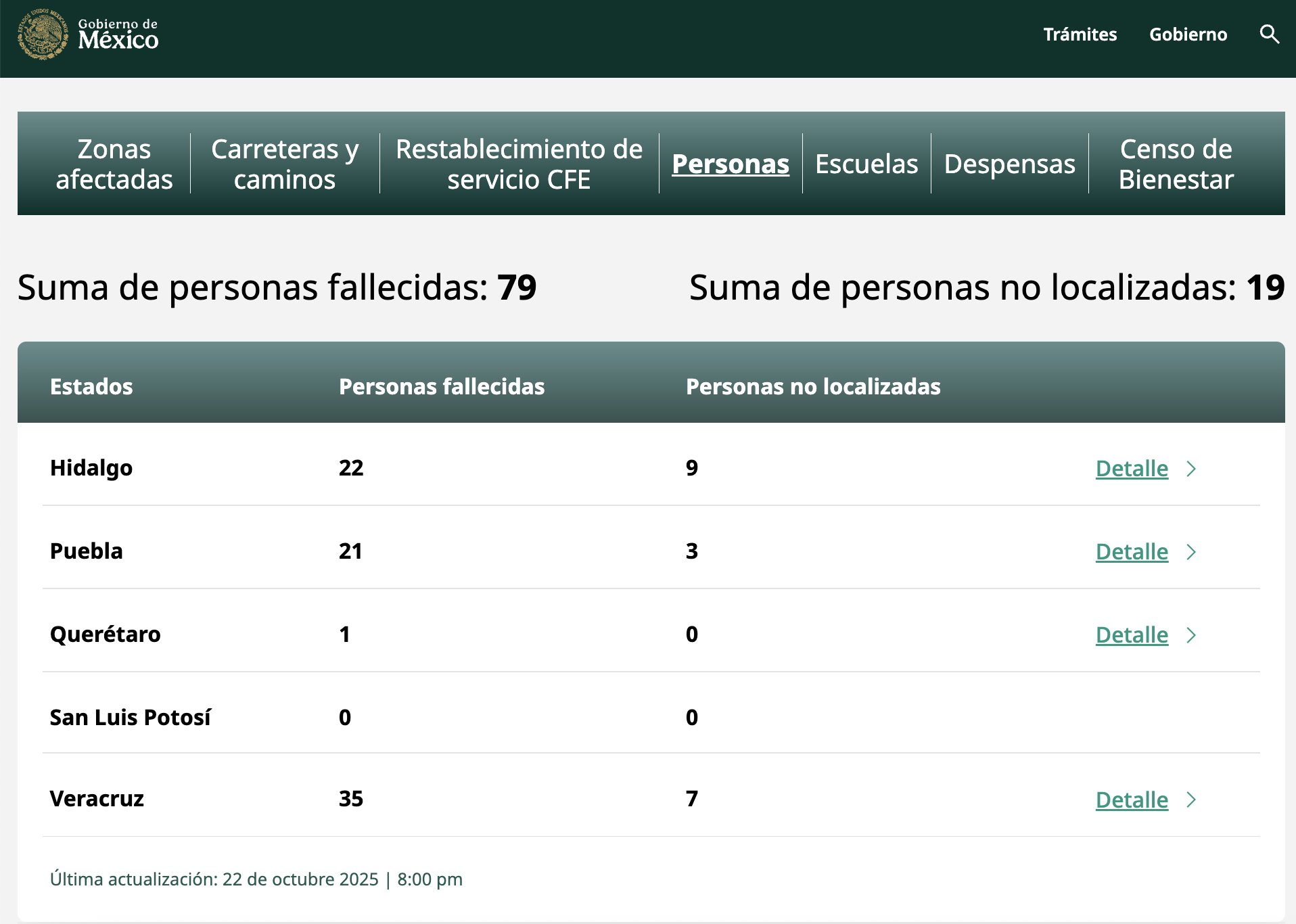Open the search magnifier icon

(x=1269, y=34)
